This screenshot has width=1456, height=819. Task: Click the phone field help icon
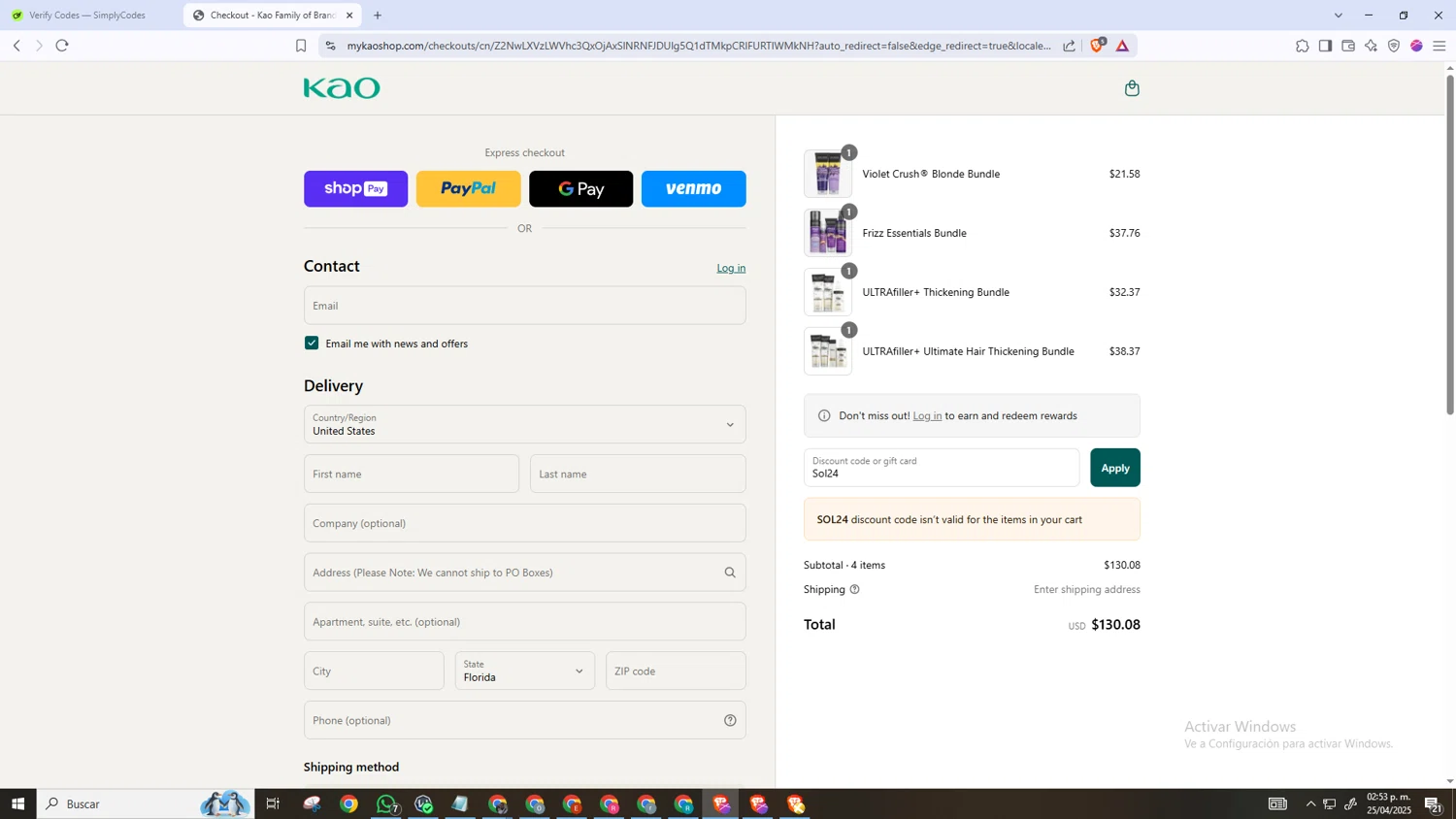coord(730,720)
